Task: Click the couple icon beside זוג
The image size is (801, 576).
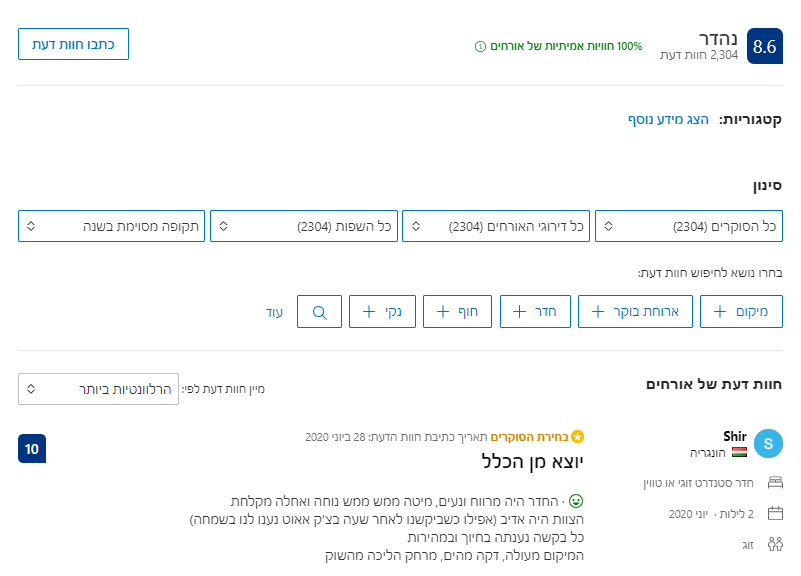Action: click(x=774, y=544)
